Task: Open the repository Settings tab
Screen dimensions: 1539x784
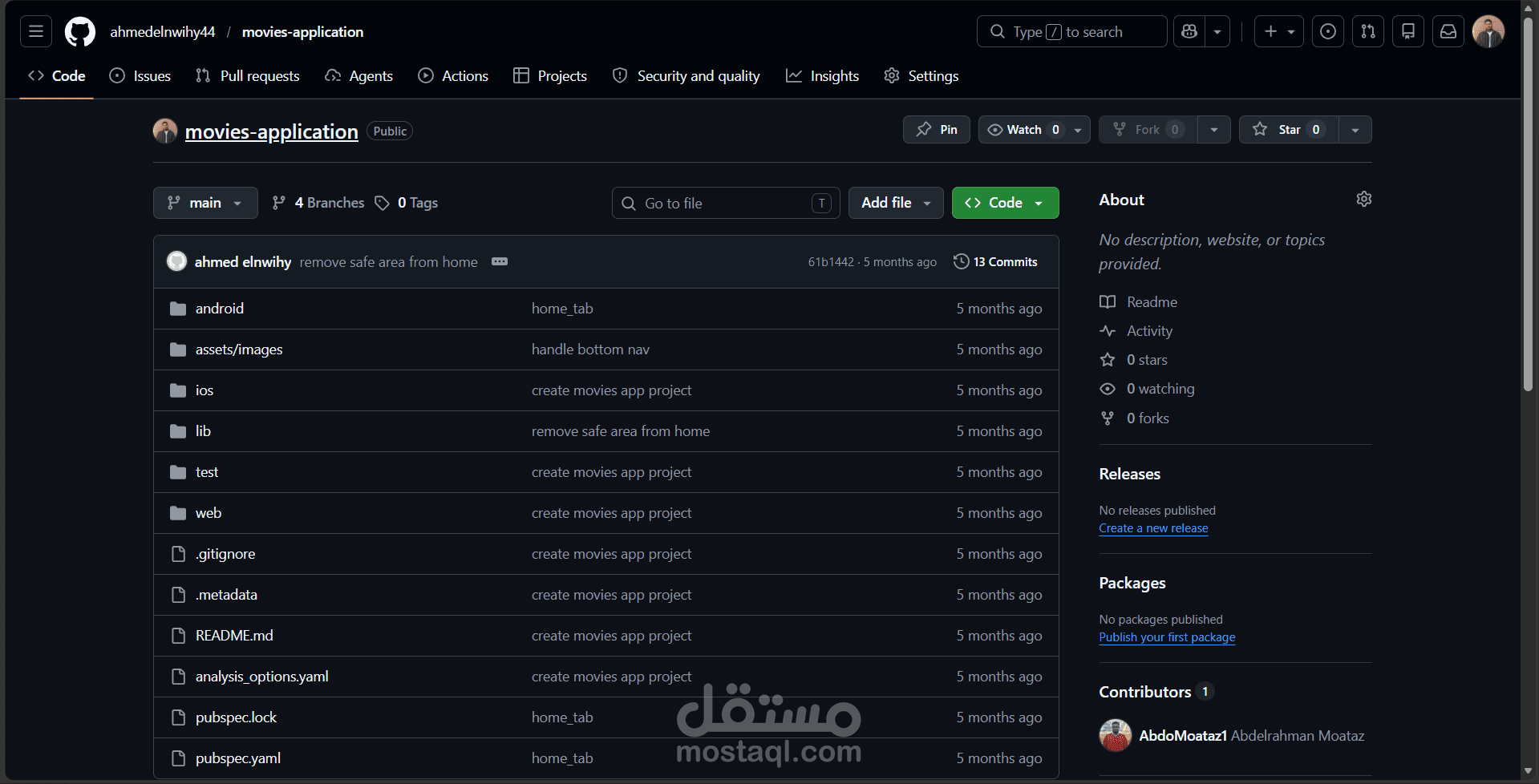Action: 921,76
